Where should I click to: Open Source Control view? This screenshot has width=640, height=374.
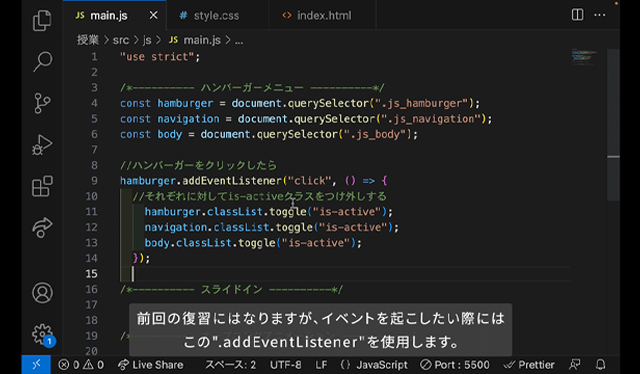[42, 103]
